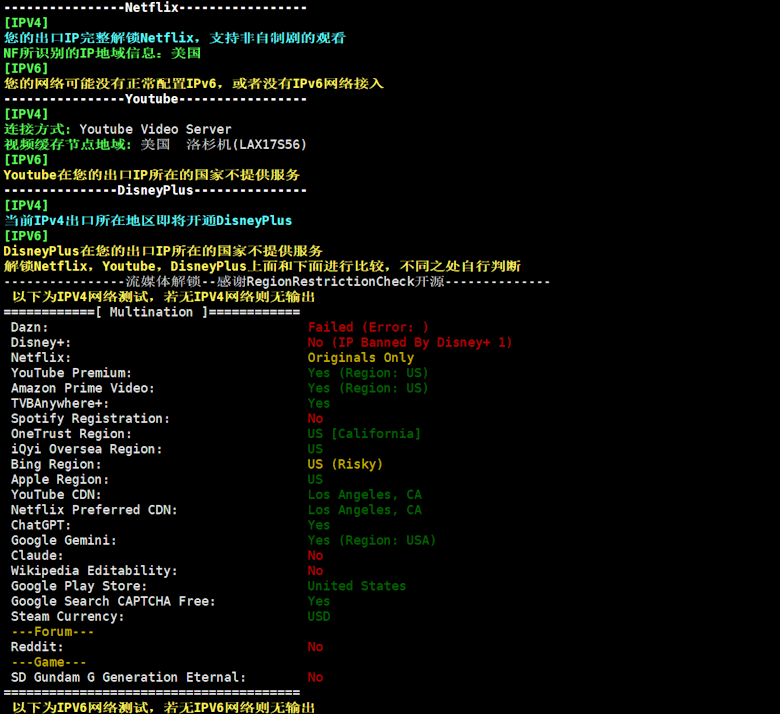
Task: Click the 'Steam Currency:' label
Action: 68,617
